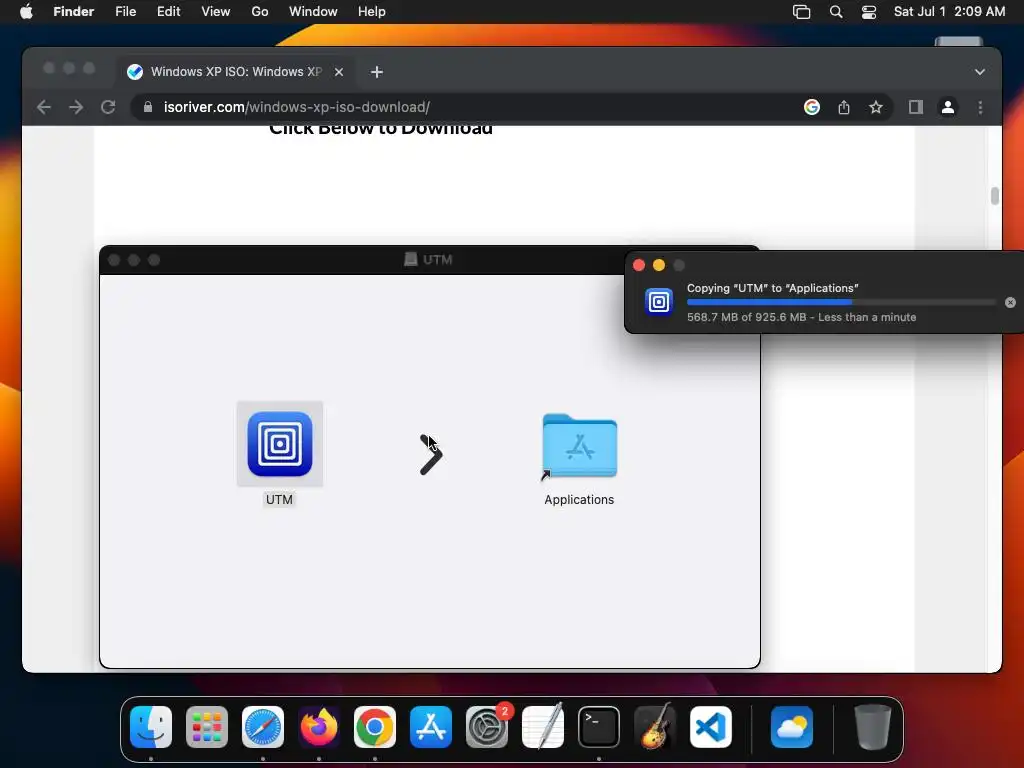Open Chrome three-dot menu
Image resolution: width=1024 pixels, height=768 pixels.
coord(980,107)
